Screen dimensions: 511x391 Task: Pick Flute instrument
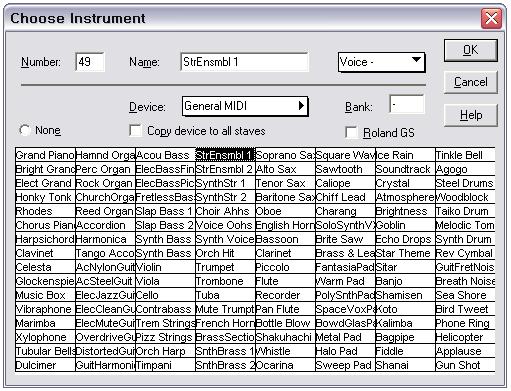tap(285, 281)
